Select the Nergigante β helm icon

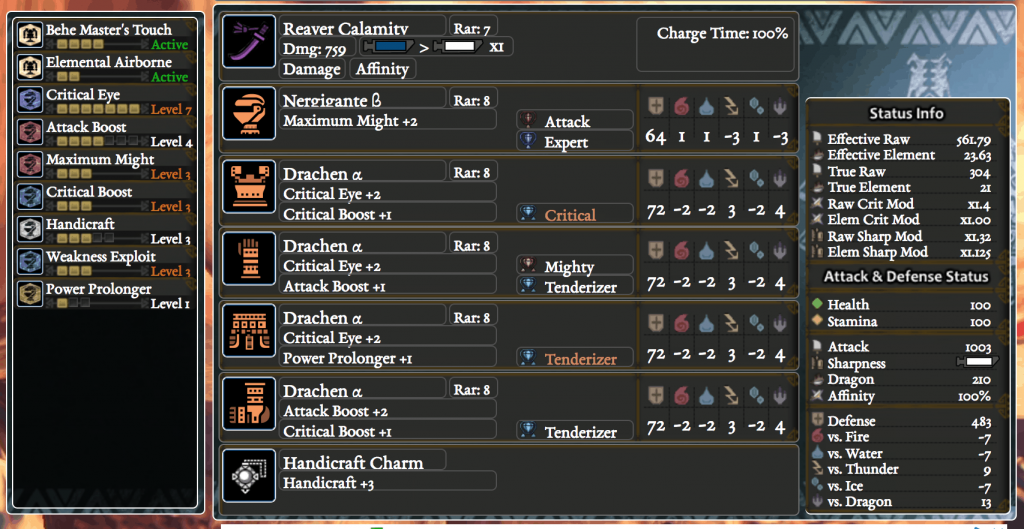point(249,115)
